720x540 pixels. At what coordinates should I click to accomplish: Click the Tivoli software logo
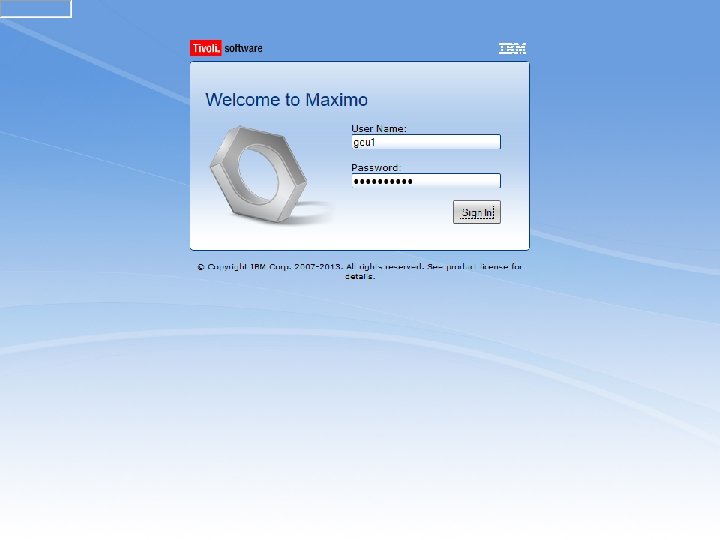[x=226, y=48]
